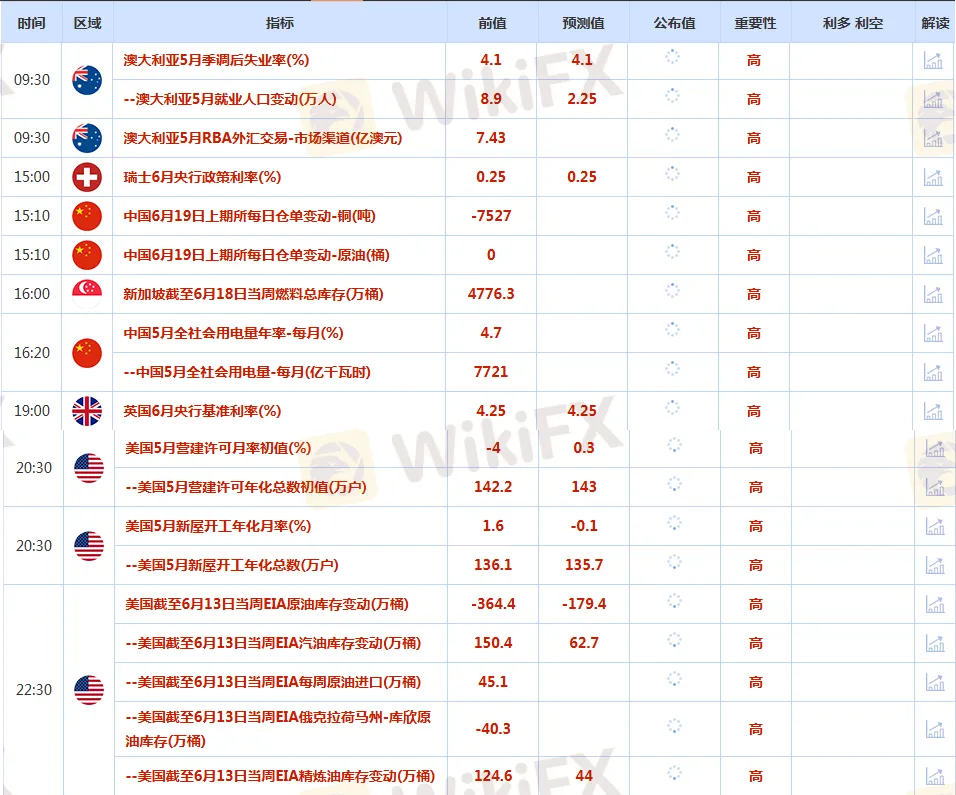Viewport: 956px width, 795px height.
Task: Open 中国6月19日上期所每日仓单变动-铜 indicator
Action: (x=249, y=216)
